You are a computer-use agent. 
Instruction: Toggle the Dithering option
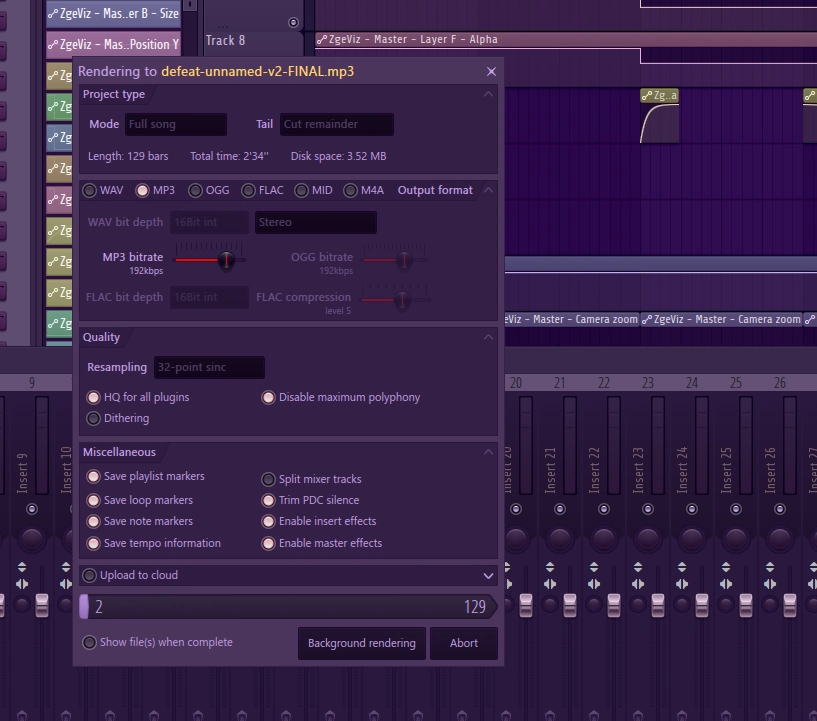tap(94, 418)
